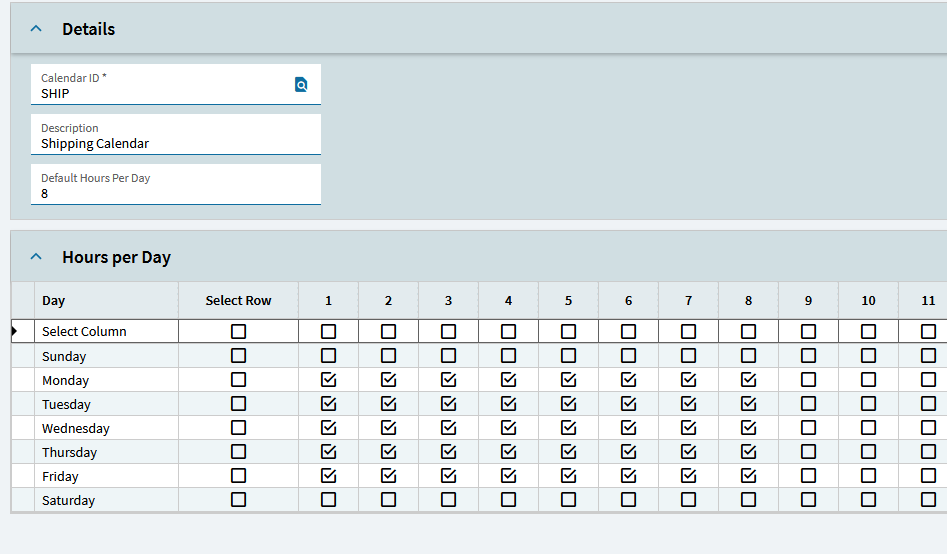Viewport: 947px width, 554px height.
Task: Uncheck Wednesday hour 4 checkbox
Action: click(x=508, y=428)
